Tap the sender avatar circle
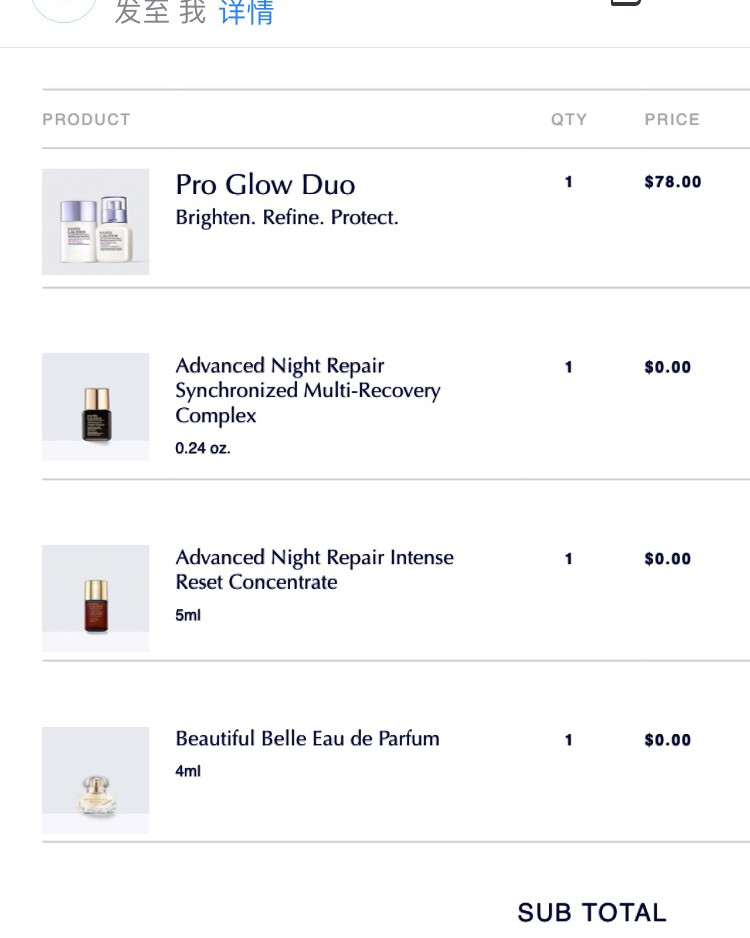This screenshot has height=938, width=750. 63,9
